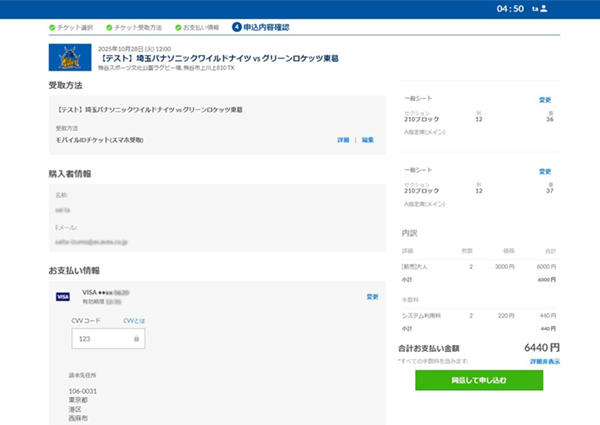
Task: Click 変更 for the seat number 36 ticket
Action: tap(545, 100)
